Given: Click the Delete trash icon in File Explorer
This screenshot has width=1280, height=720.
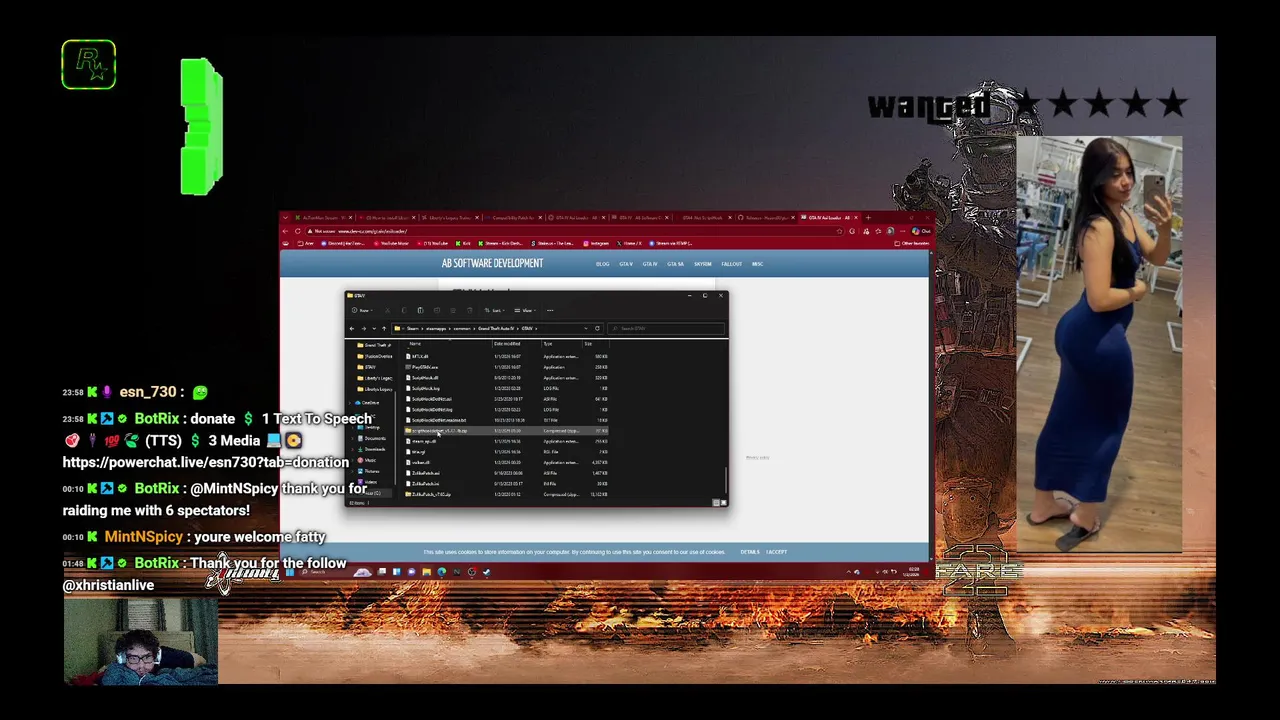Looking at the screenshot, I should point(469,310).
